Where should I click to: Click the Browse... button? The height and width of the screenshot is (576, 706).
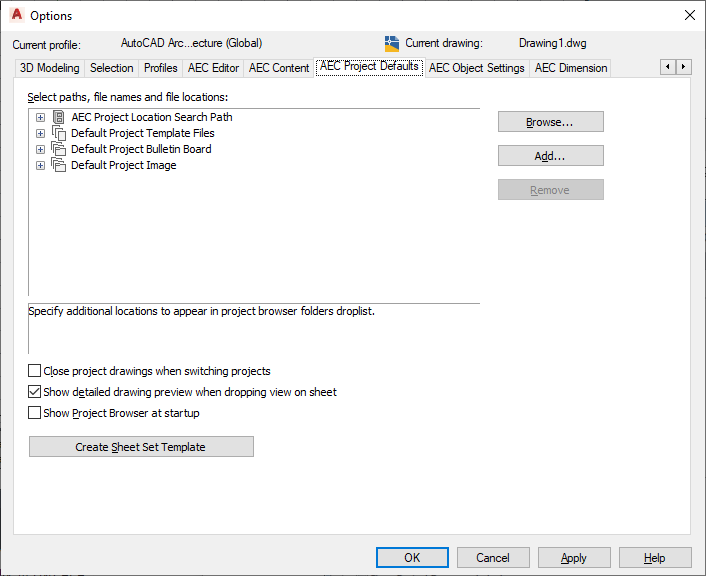coord(551,122)
